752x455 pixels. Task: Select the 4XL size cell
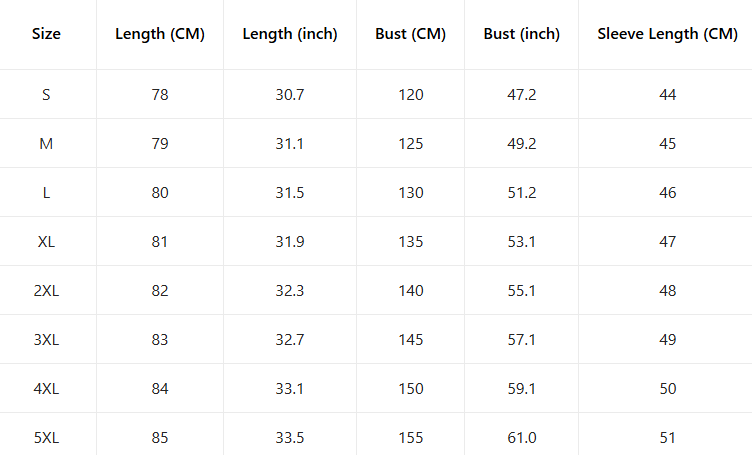click(46, 389)
